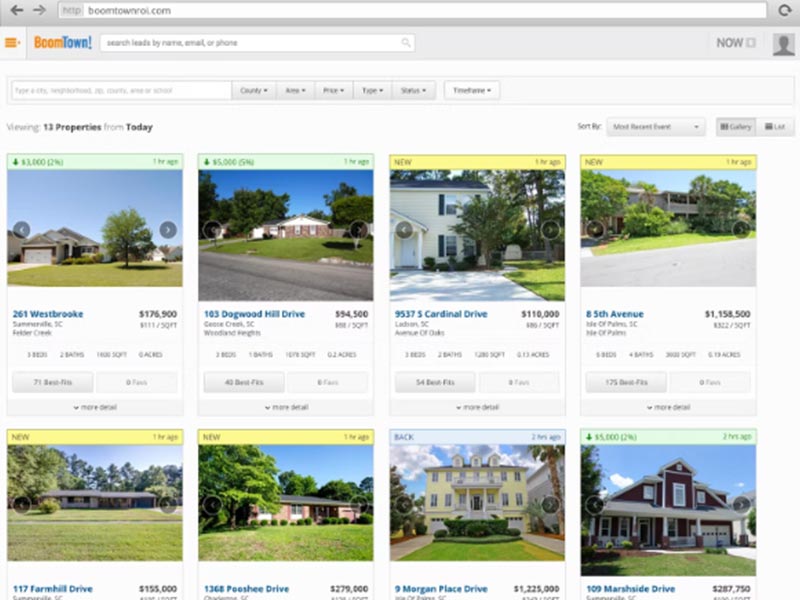Show next photo of 1368 Pooshee Drive

359,505
